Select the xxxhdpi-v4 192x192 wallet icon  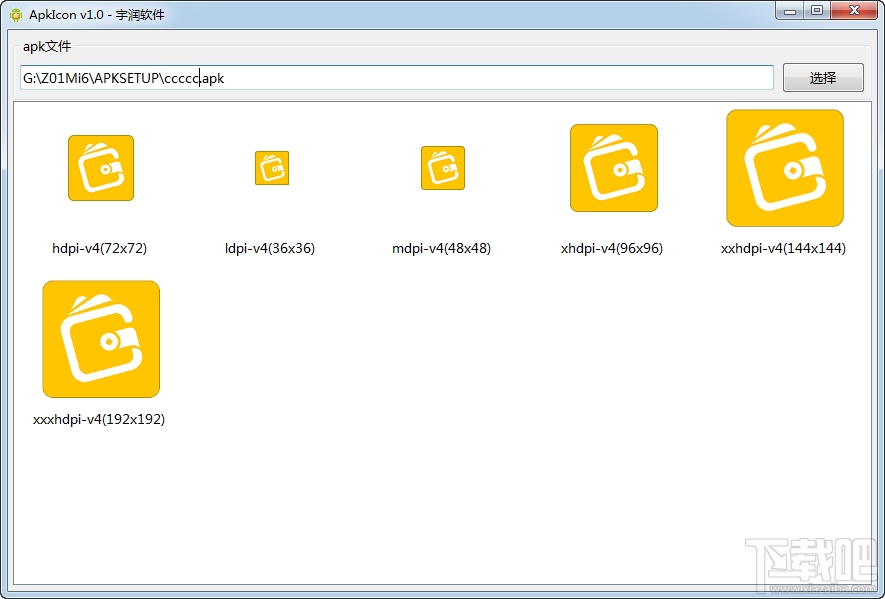[x=101, y=339]
